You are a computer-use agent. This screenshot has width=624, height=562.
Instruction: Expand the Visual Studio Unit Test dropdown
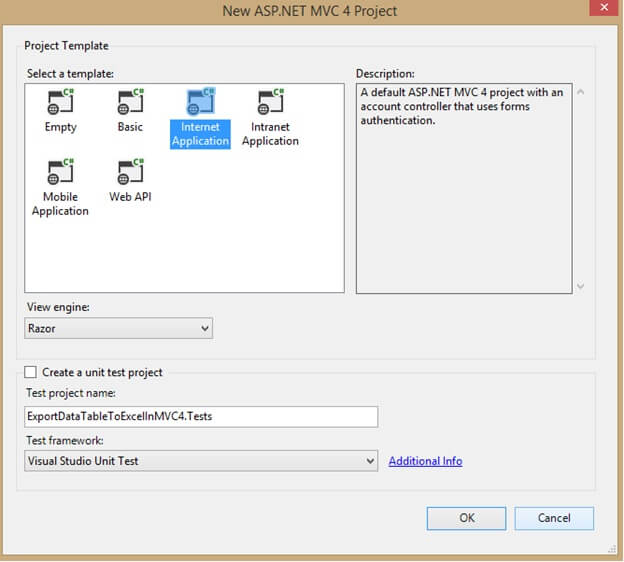click(201, 461)
